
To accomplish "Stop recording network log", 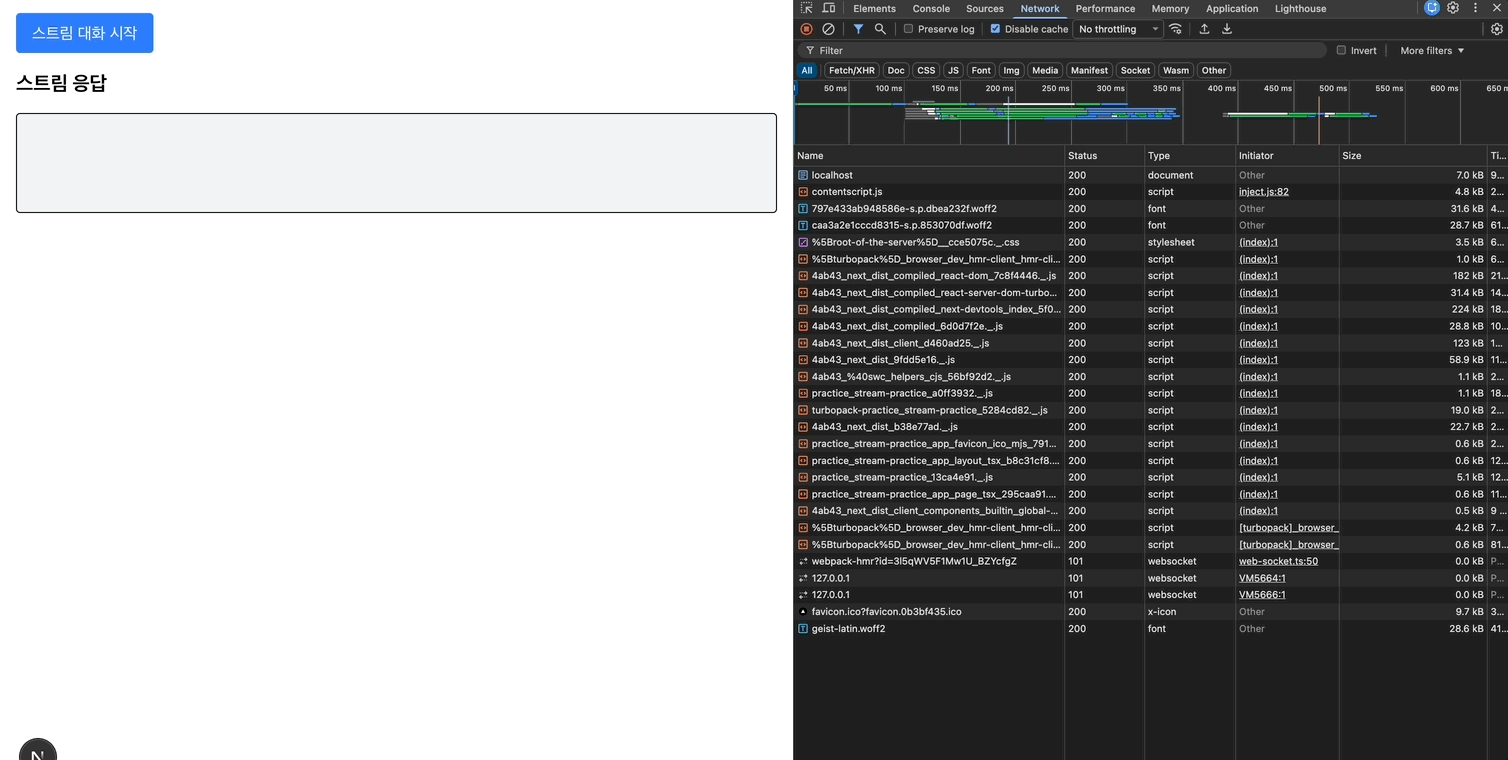I will [x=806, y=29].
